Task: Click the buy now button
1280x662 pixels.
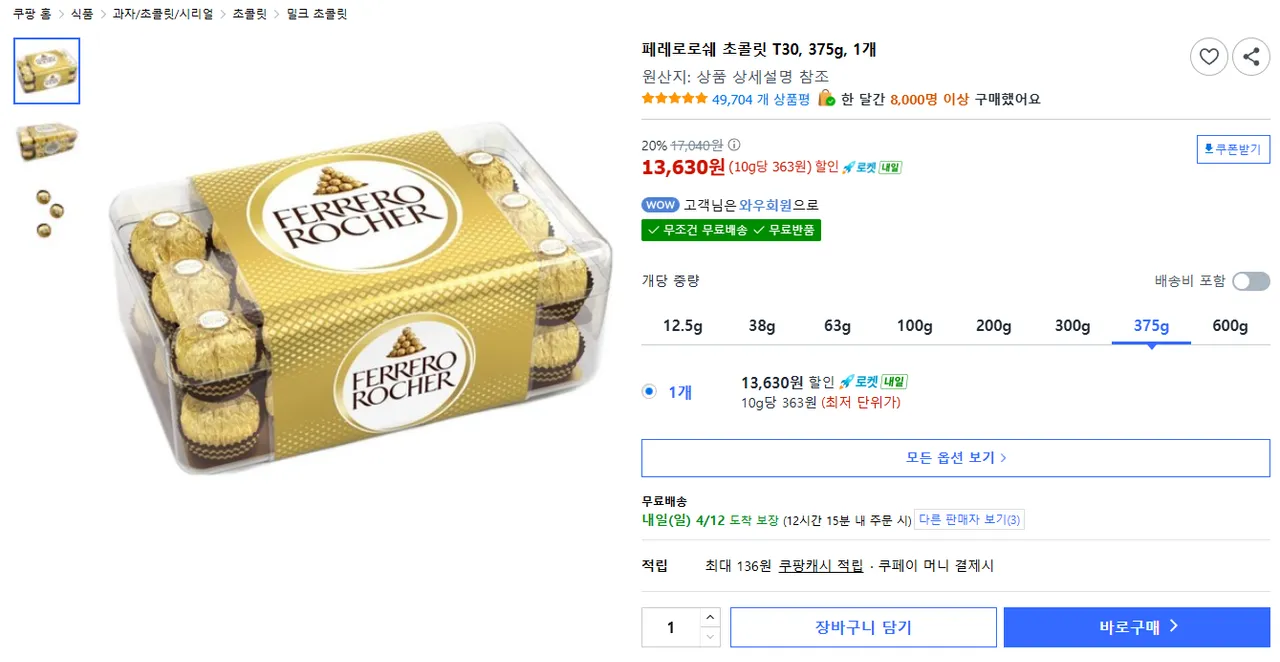Action: click(1137, 627)
